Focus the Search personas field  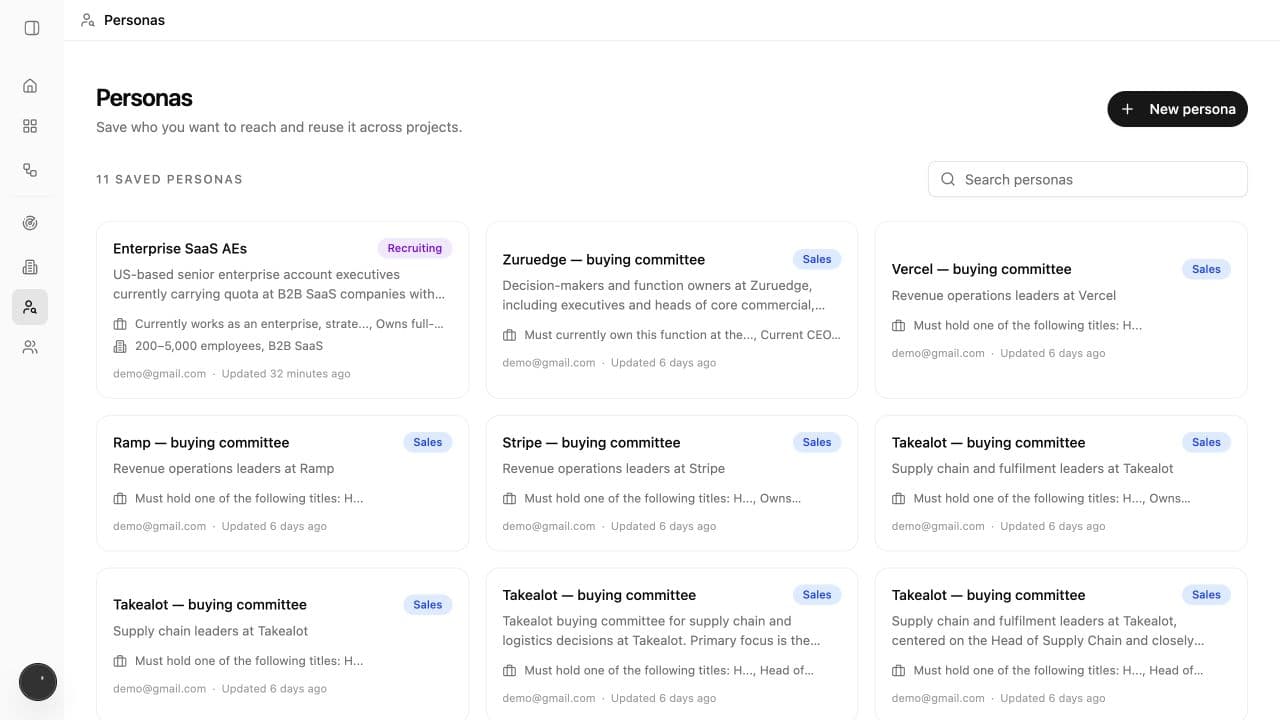(x=1087, y=179)
